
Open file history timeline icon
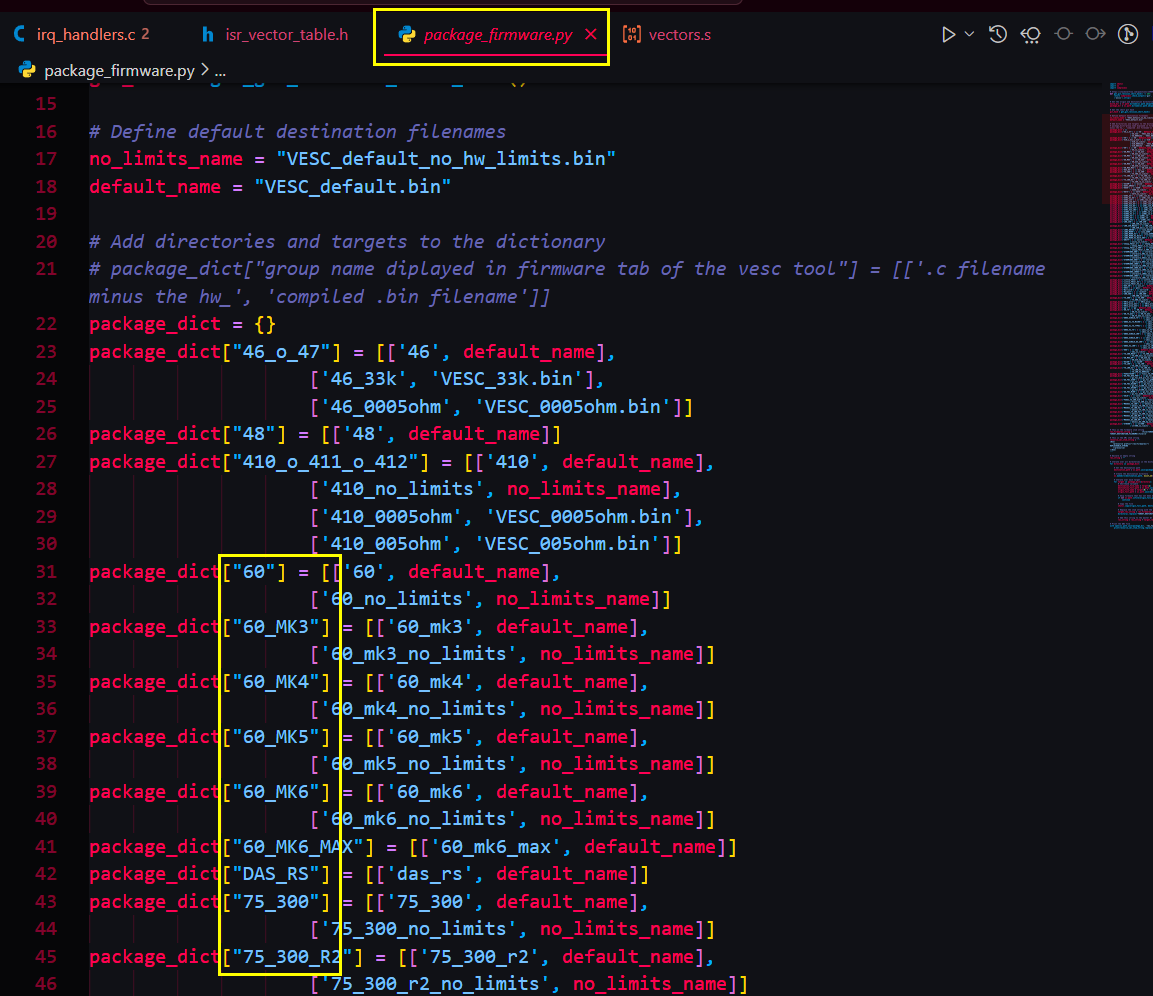[x=998, y=35]
